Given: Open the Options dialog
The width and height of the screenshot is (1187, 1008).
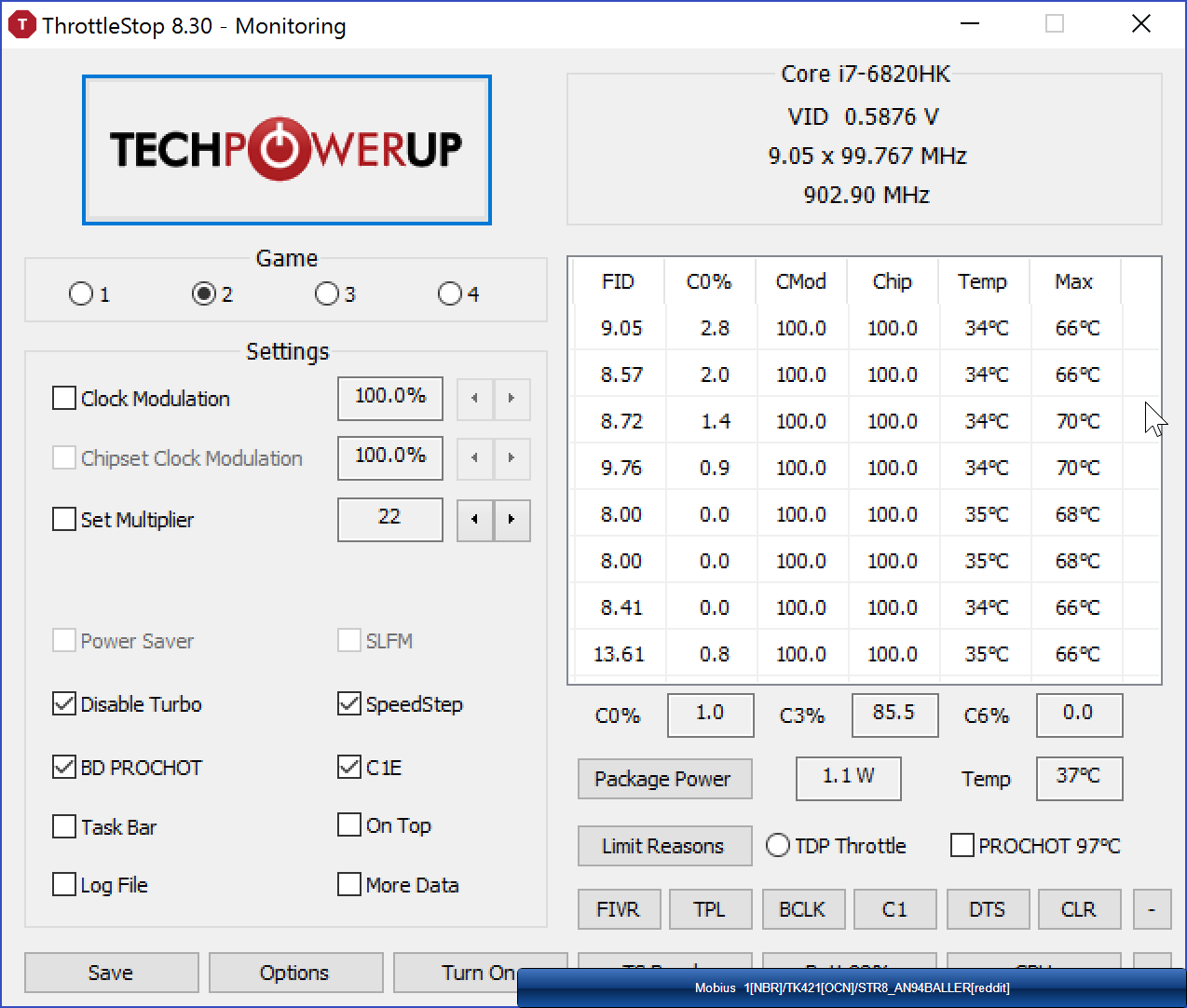Looking at the screenshot, I should point(295,973).
